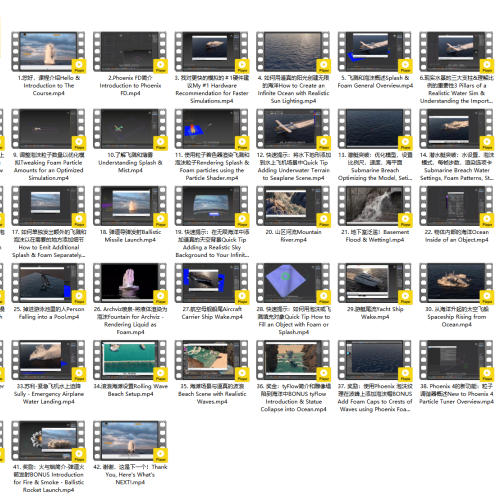
Task: Click the Rolling Wave Beach Setup.mp4 thumbnail
Action: [x=130, y=360]
